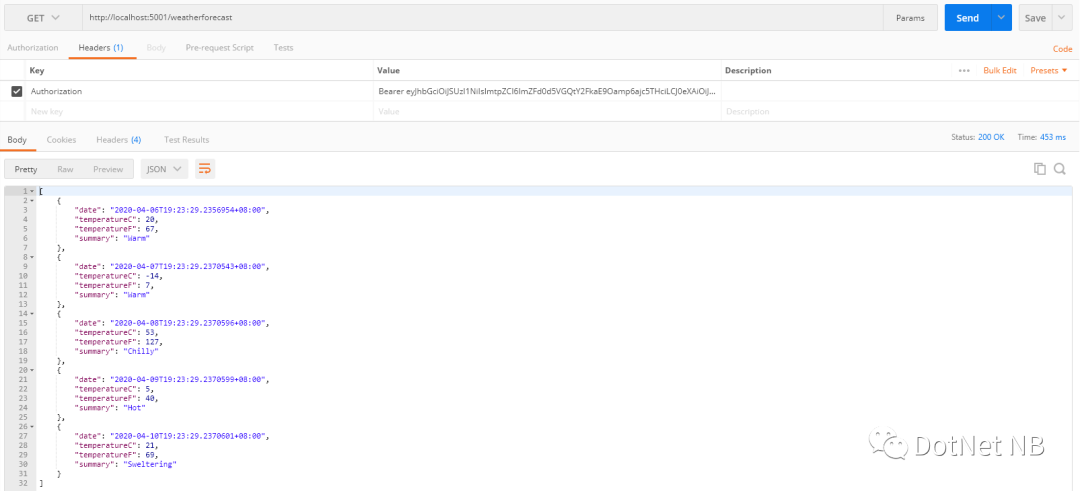This screenshot has height=491, width=1080.
Task: Collapse the array at line 1
Action: point(32,191)
